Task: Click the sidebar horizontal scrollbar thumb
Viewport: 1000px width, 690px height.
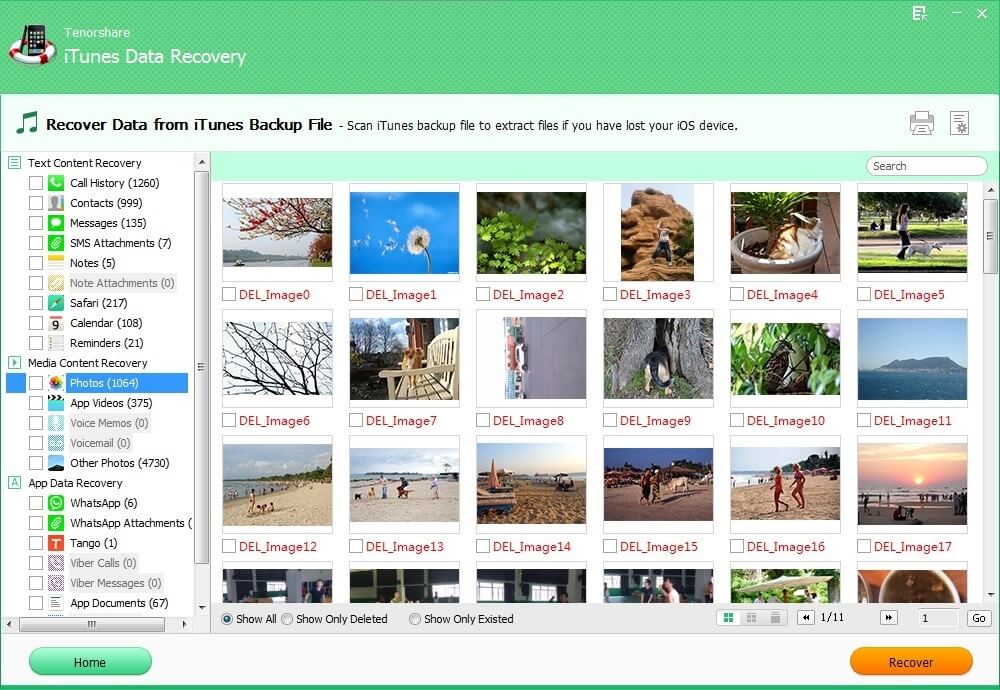Action: [92, 624]
